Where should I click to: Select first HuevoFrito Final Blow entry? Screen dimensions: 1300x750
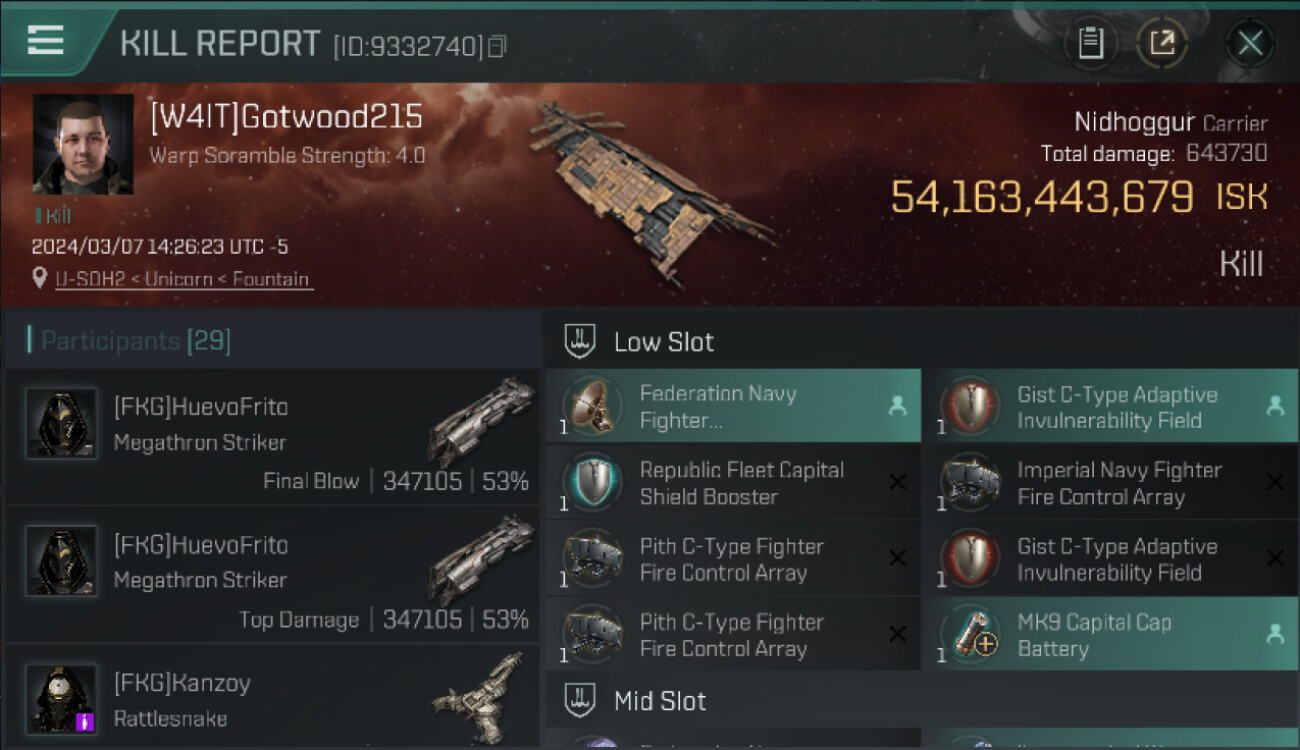(272, 436)
